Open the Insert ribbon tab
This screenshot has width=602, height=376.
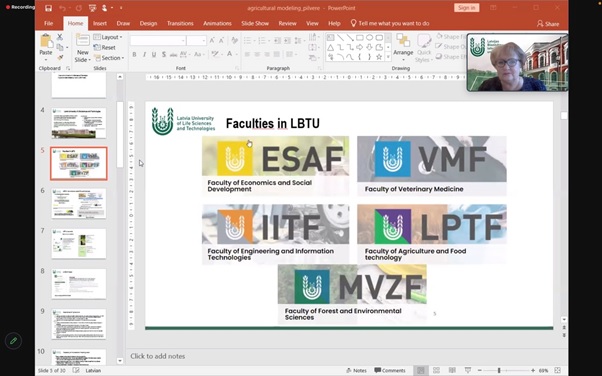100,23
